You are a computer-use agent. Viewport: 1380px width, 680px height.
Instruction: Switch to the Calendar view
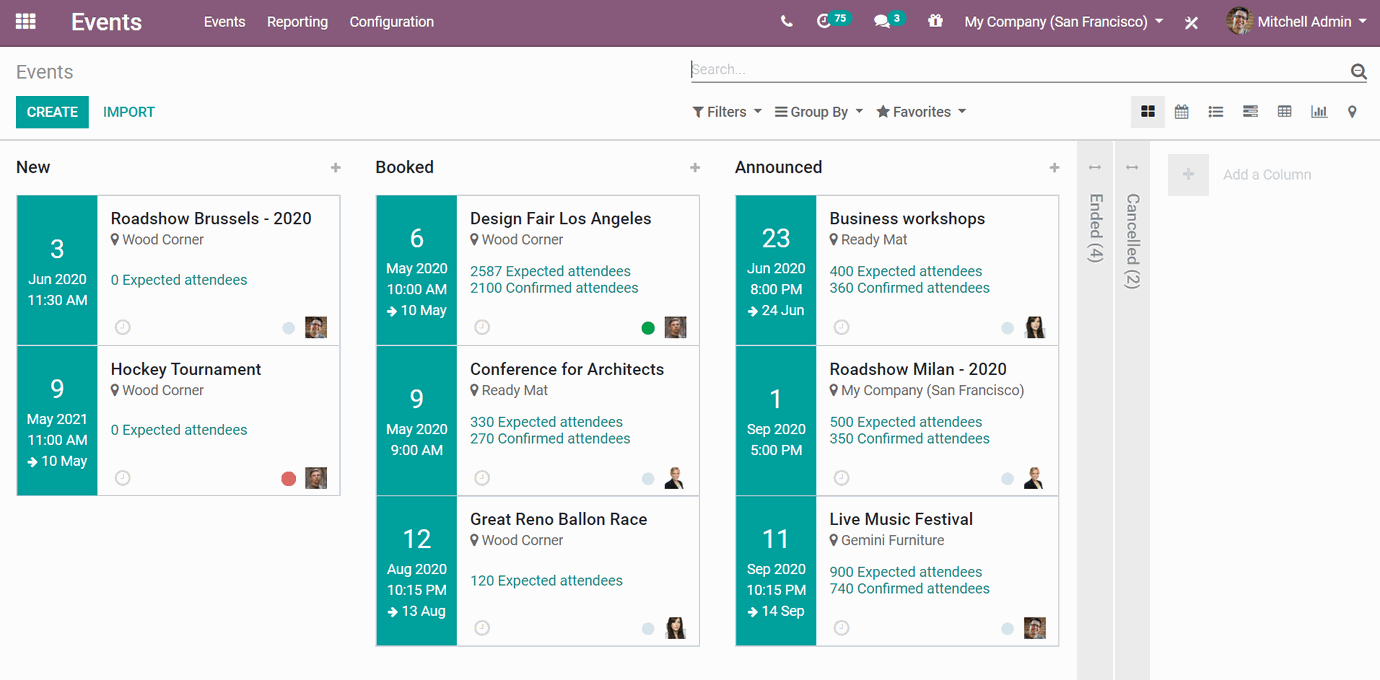coord(1181,111)
